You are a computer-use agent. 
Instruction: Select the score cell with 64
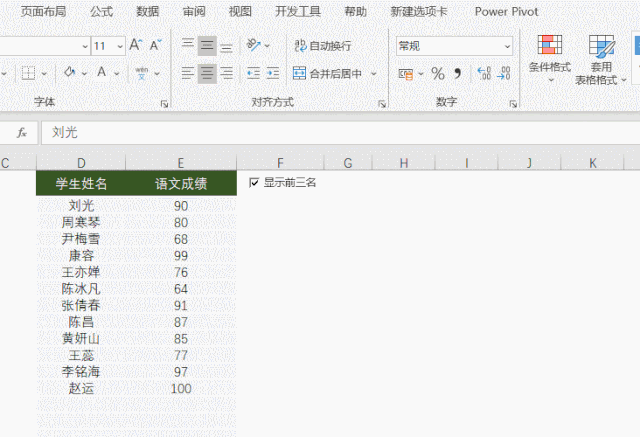pos(181,289)
